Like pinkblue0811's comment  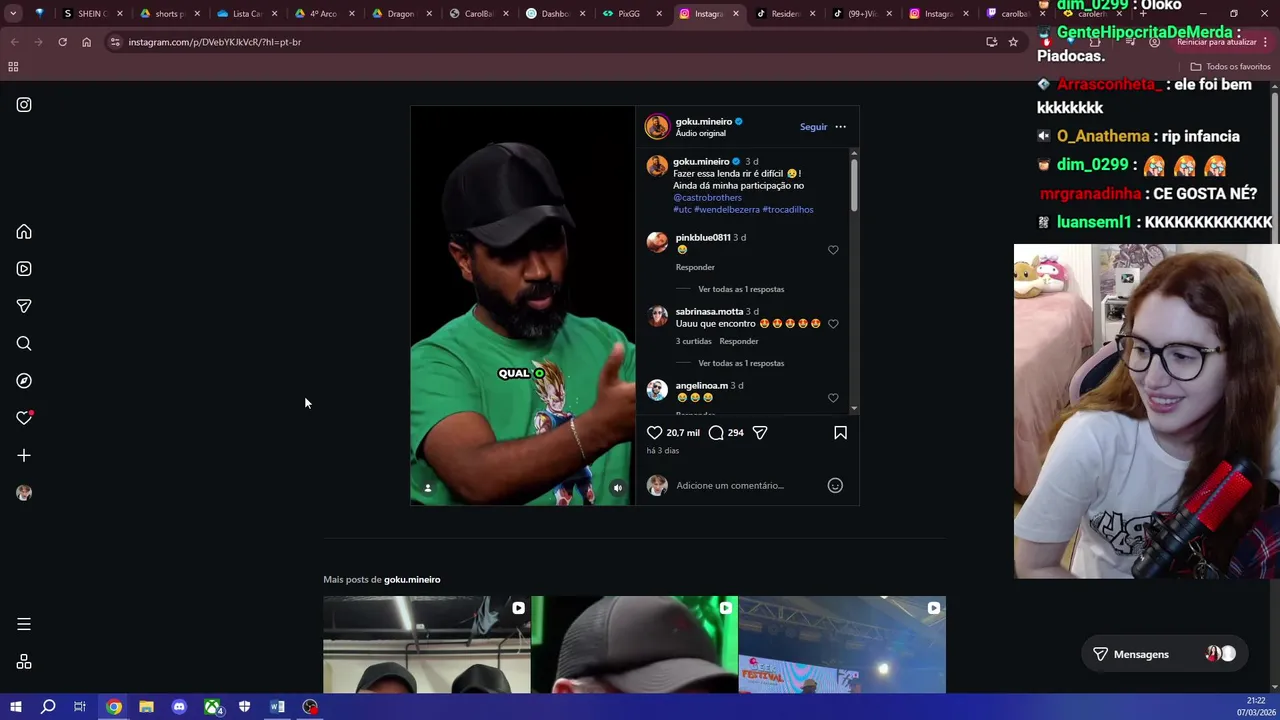pyautogui.click(x=833, y=250)
